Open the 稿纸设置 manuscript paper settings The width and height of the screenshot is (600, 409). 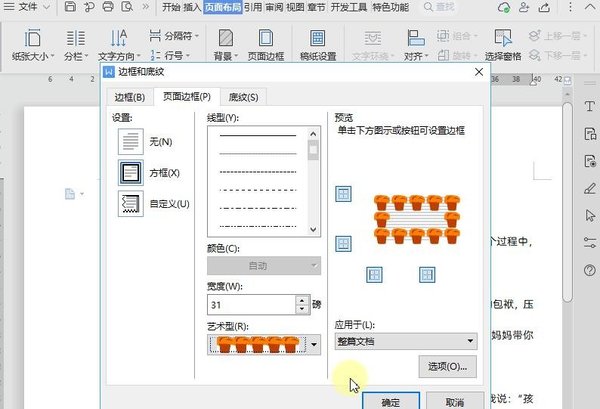click(320, 44)
